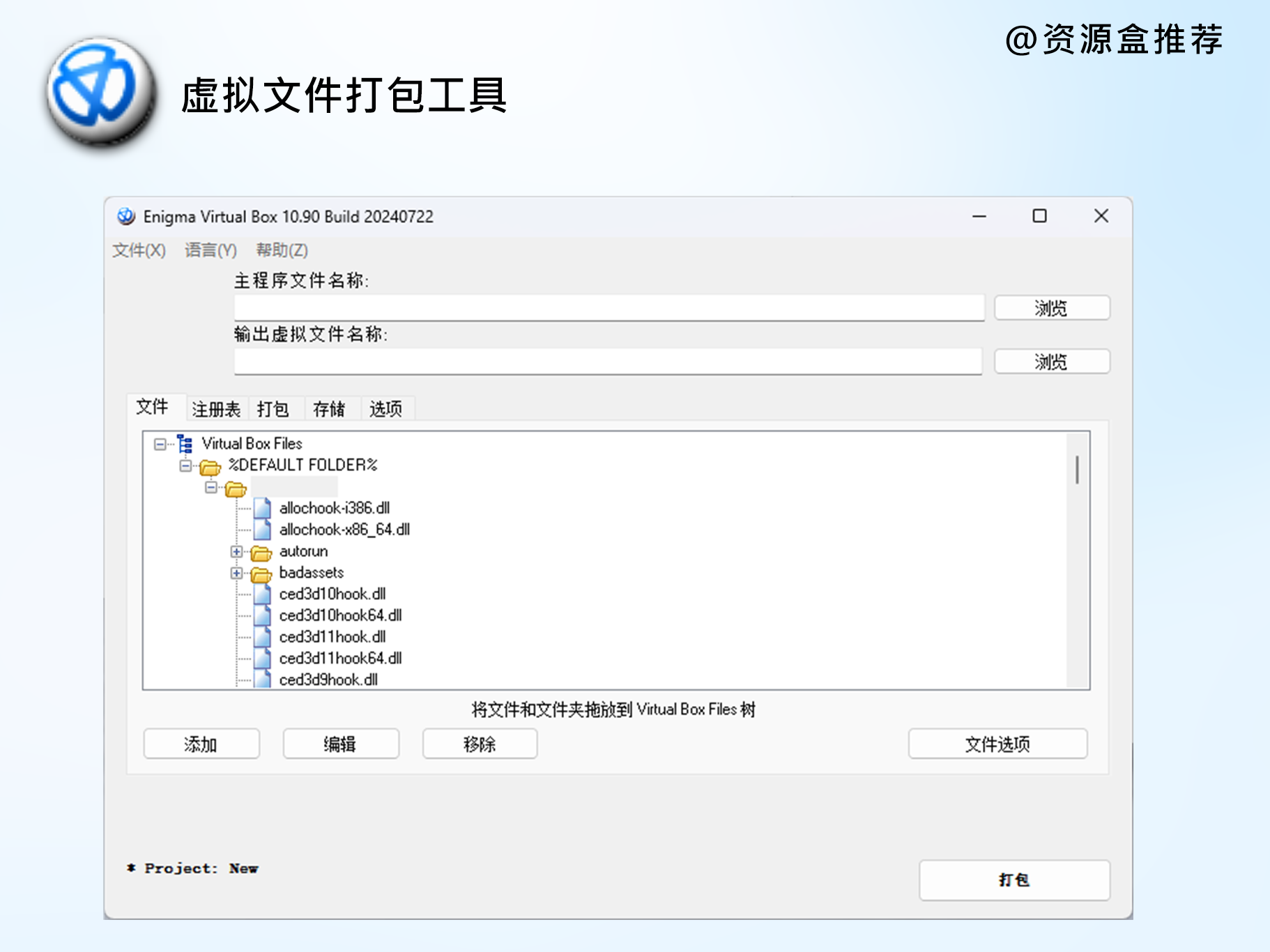Screen dimensions: 1270x952
Task: Focus the 输出虚拟文件名称 input field
Action: (x=609, y=362)
